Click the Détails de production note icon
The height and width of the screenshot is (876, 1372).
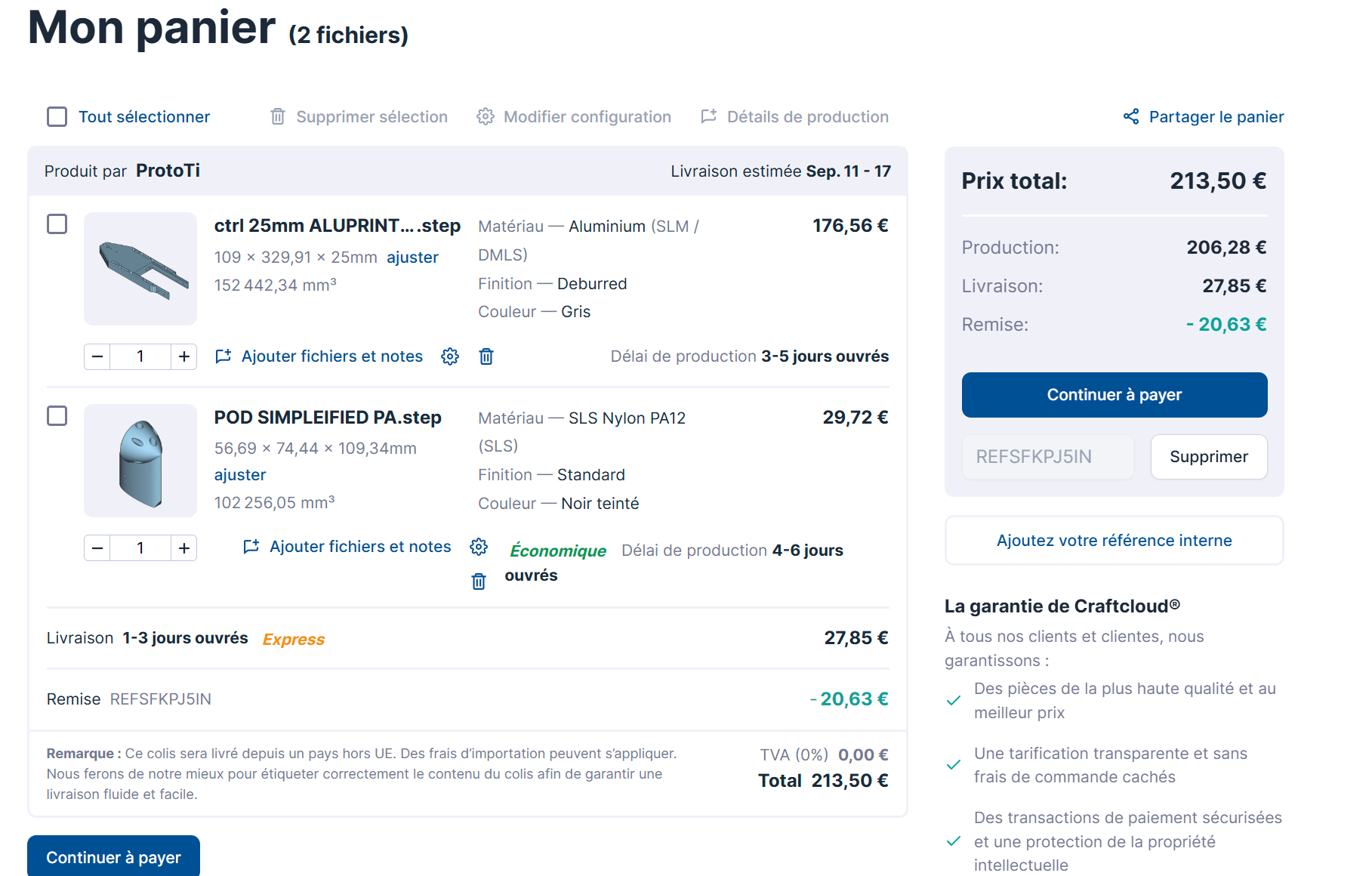[x=708, y=116]
